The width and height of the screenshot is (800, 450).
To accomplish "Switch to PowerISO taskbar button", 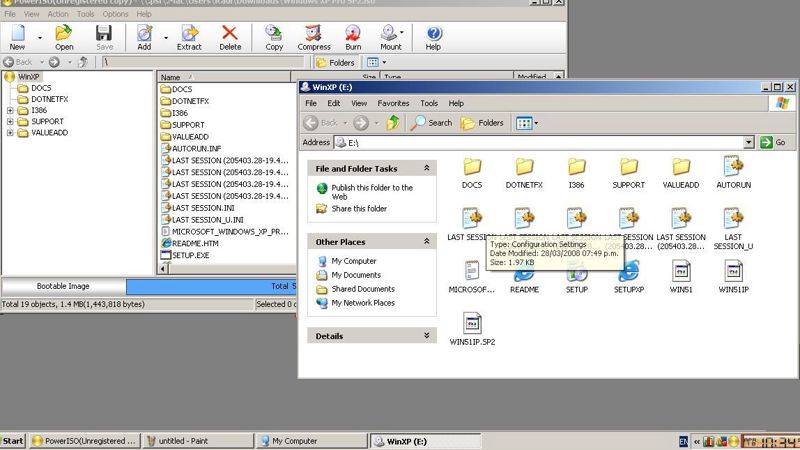I will pyautogui.click(x=85, y=441).
